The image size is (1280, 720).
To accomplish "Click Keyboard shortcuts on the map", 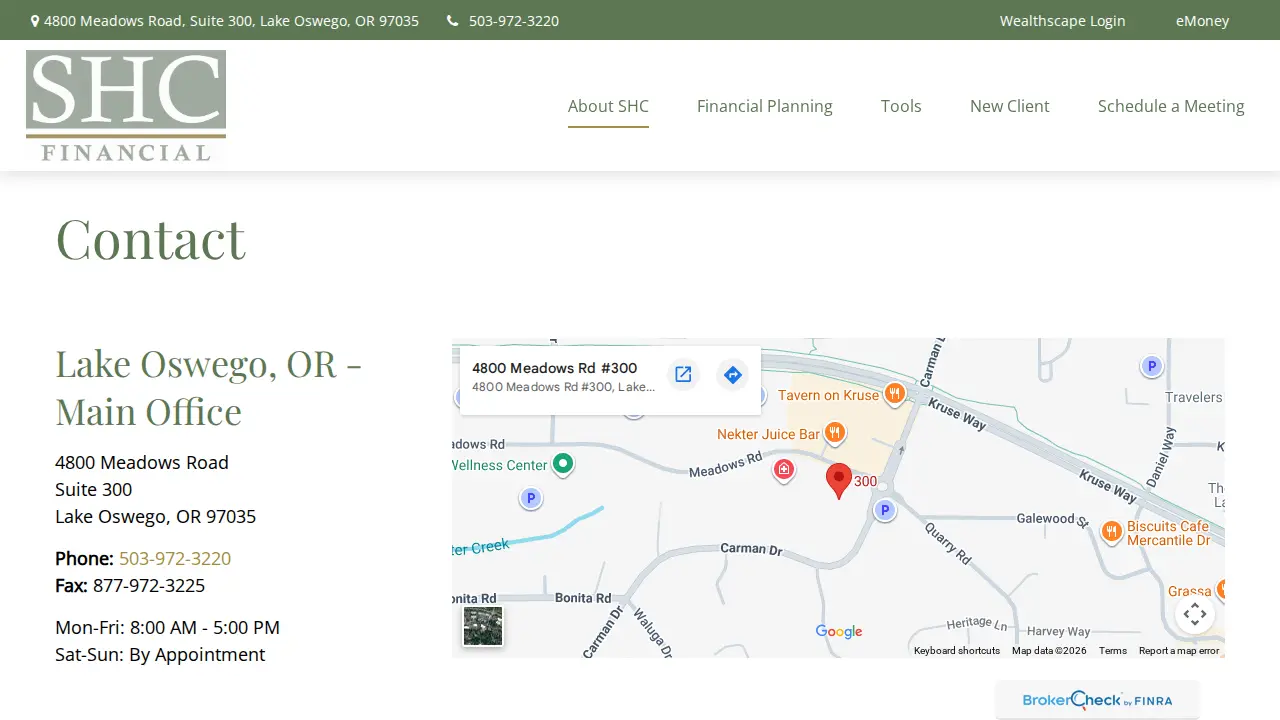I will pyautogui.click(x=957, y=651).
